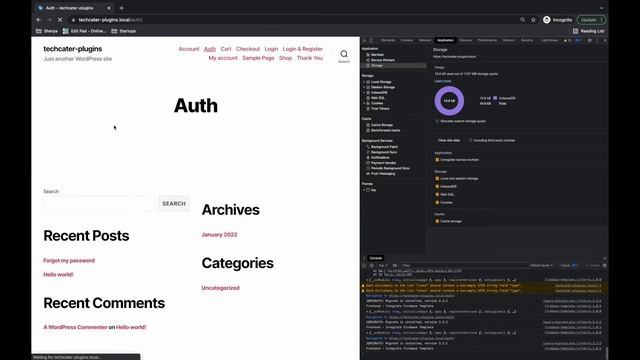Switch to the Network tab in DevTools
The height and width of the screenshot is (360, 640).
[425, 40]
